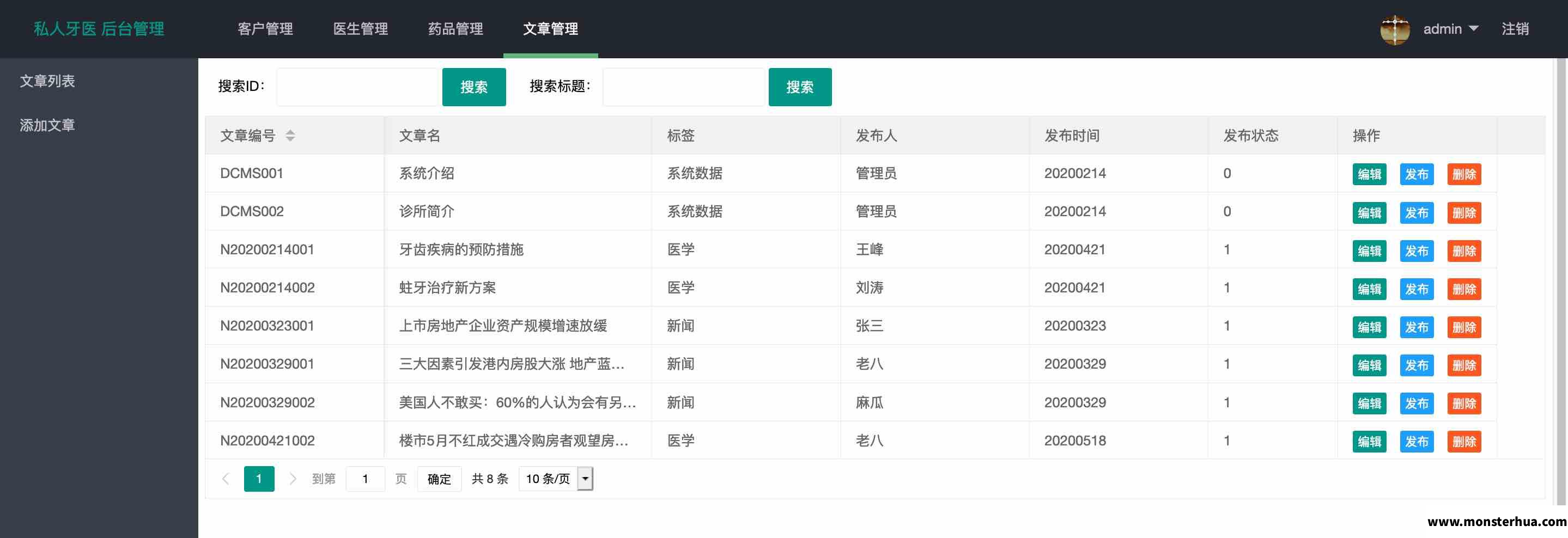Image resolution: width=1568 pixels, height=538 pixels.
Task: Click title 上市房地产企业资产规模增速放缓
Action: [x=503, y=326]
